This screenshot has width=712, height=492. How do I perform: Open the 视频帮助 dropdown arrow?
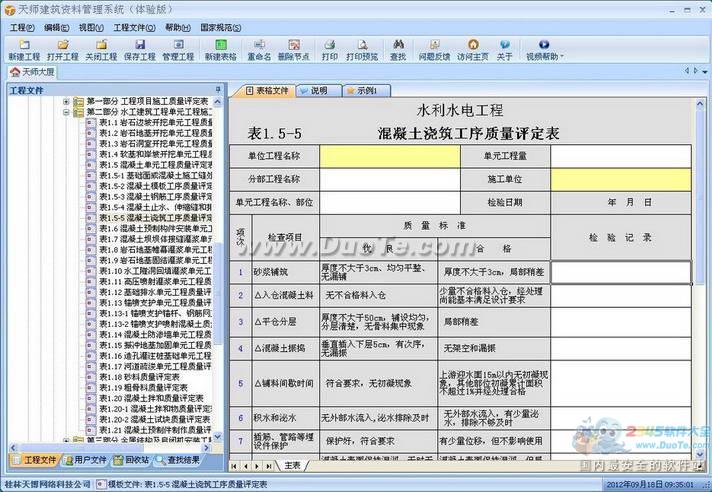562,56
